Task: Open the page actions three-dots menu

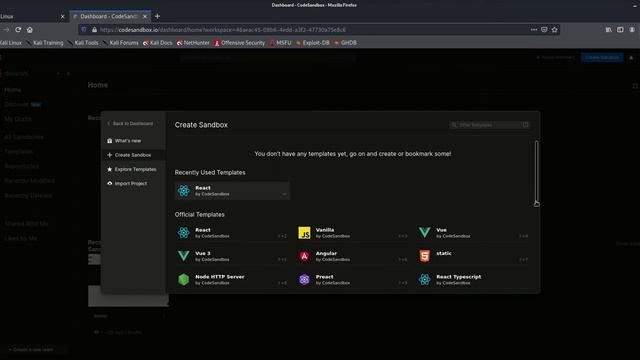Action: click(x=533, y=29)
